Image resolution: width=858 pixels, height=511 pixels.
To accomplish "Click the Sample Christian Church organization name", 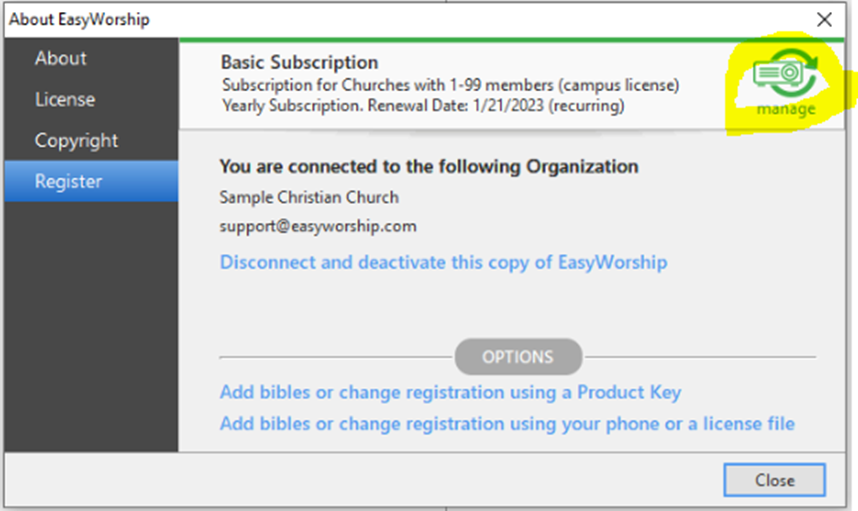I will click(309, 197).
